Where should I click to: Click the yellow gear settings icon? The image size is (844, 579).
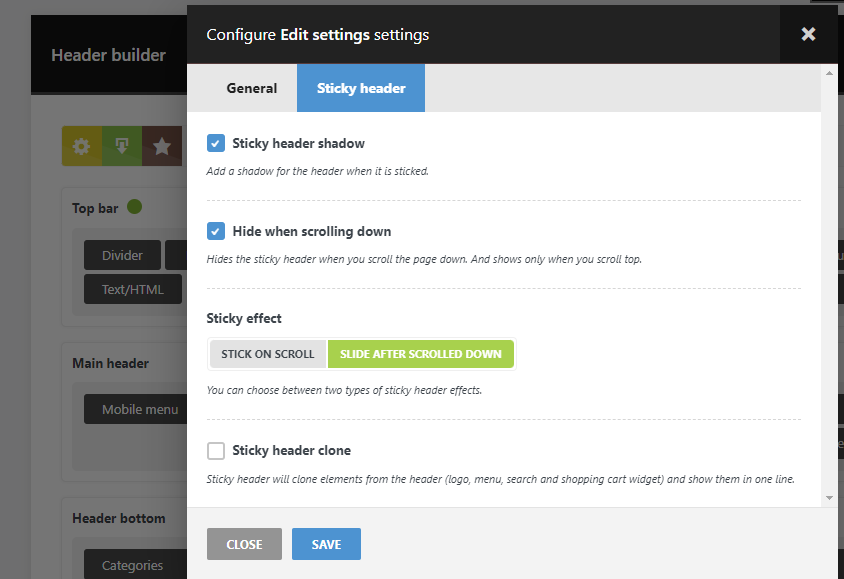(82, 146)
